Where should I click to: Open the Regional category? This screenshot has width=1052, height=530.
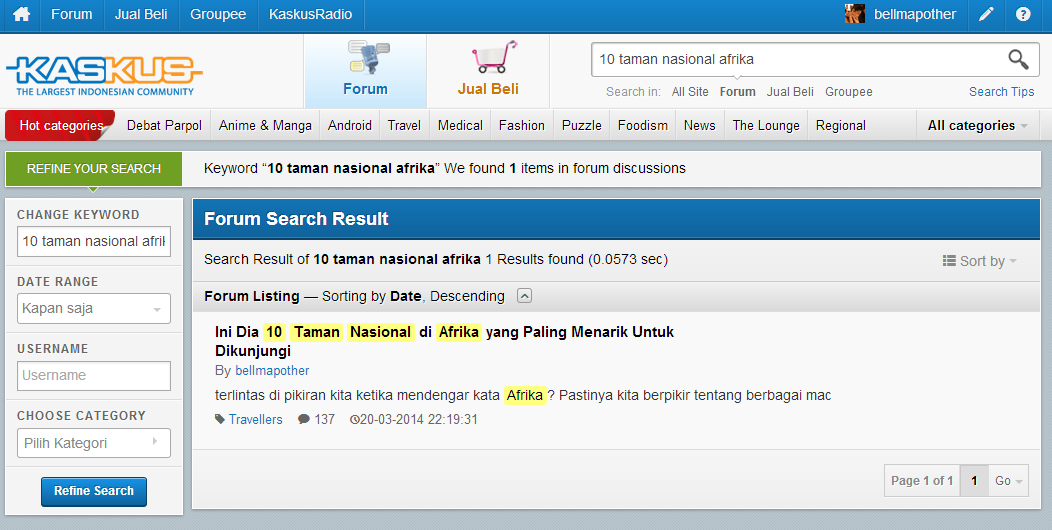point(841,125)
